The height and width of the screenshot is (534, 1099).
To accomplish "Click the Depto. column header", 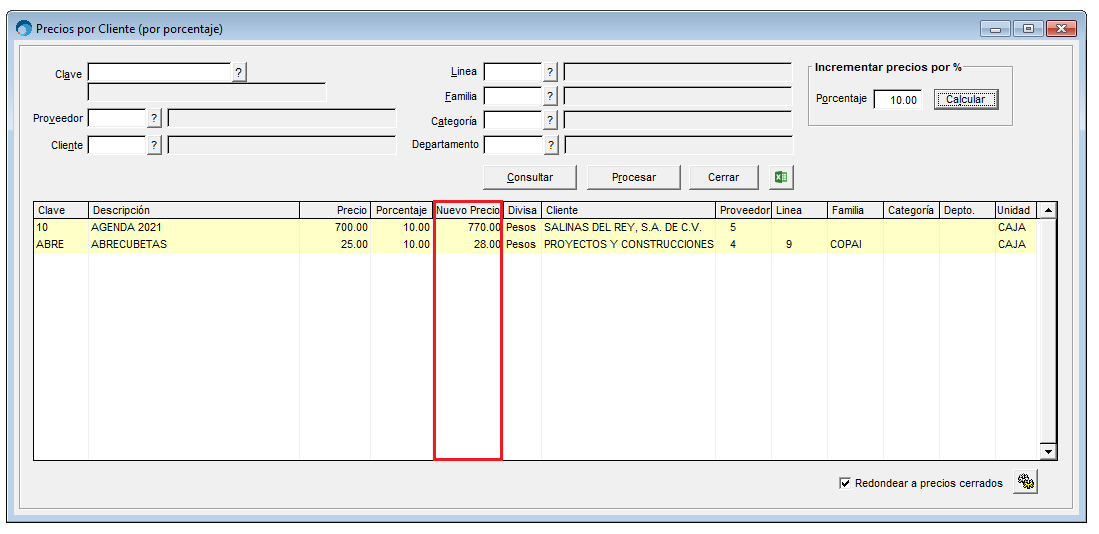I will tap(967, 210).
